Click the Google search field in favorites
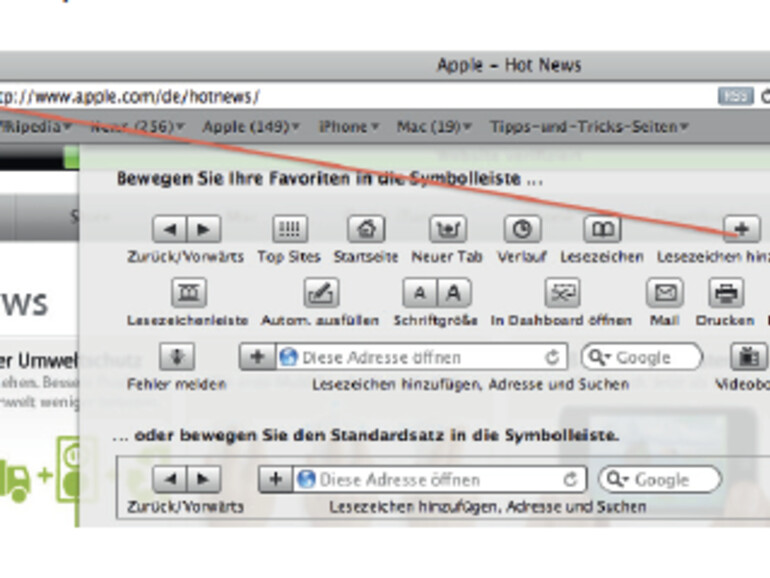 (642, 357)
